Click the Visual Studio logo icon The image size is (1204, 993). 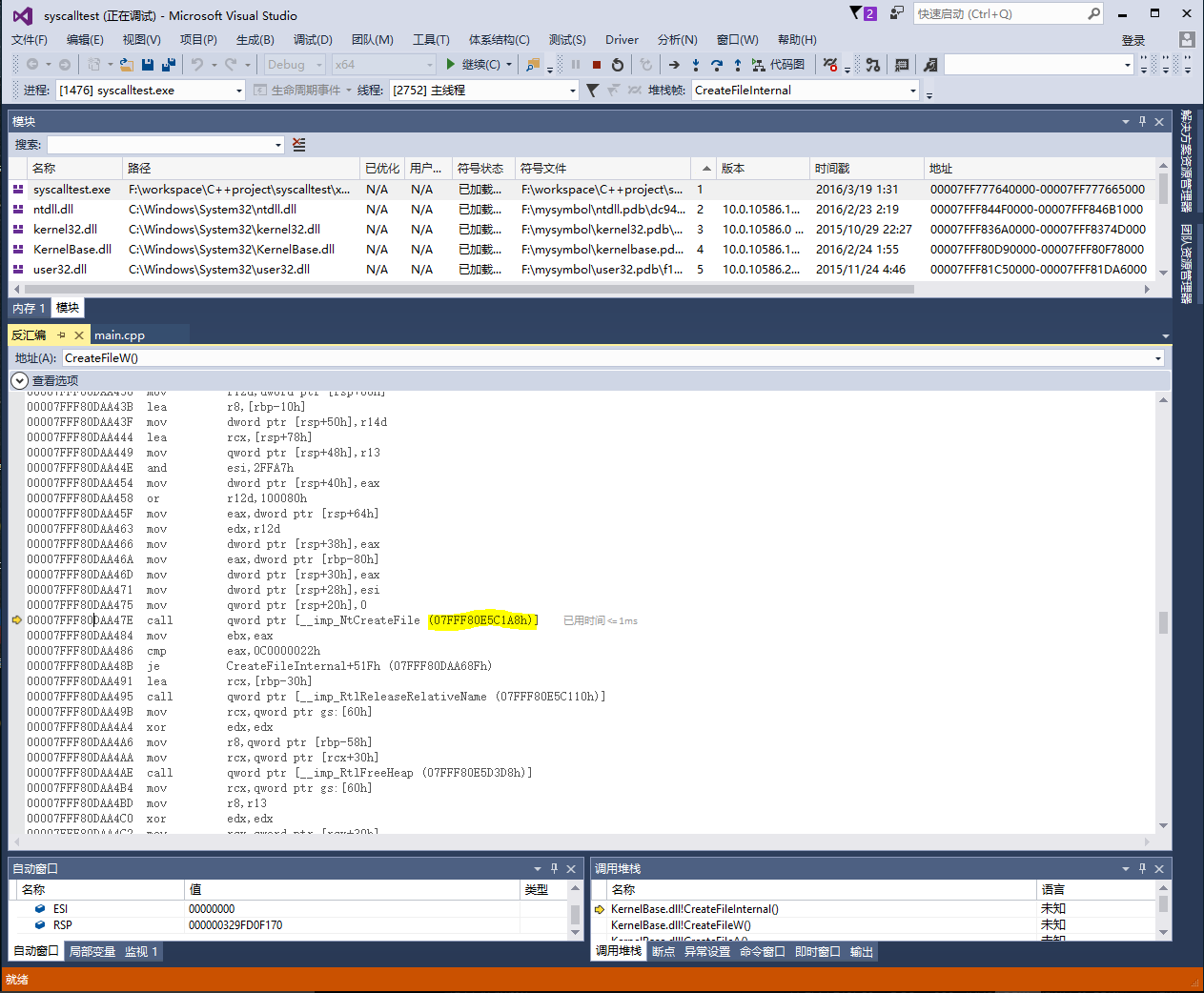pyautogui.click(x=22, y=15)
